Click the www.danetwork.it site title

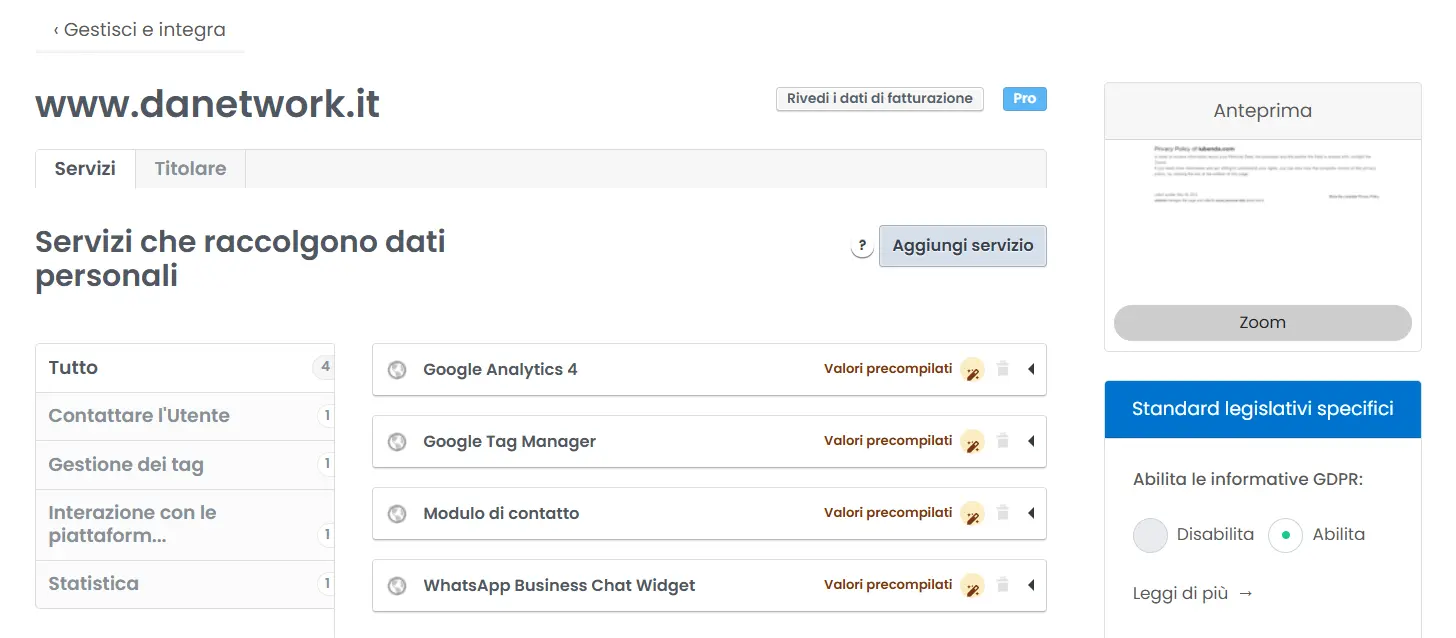coord(208,105)
